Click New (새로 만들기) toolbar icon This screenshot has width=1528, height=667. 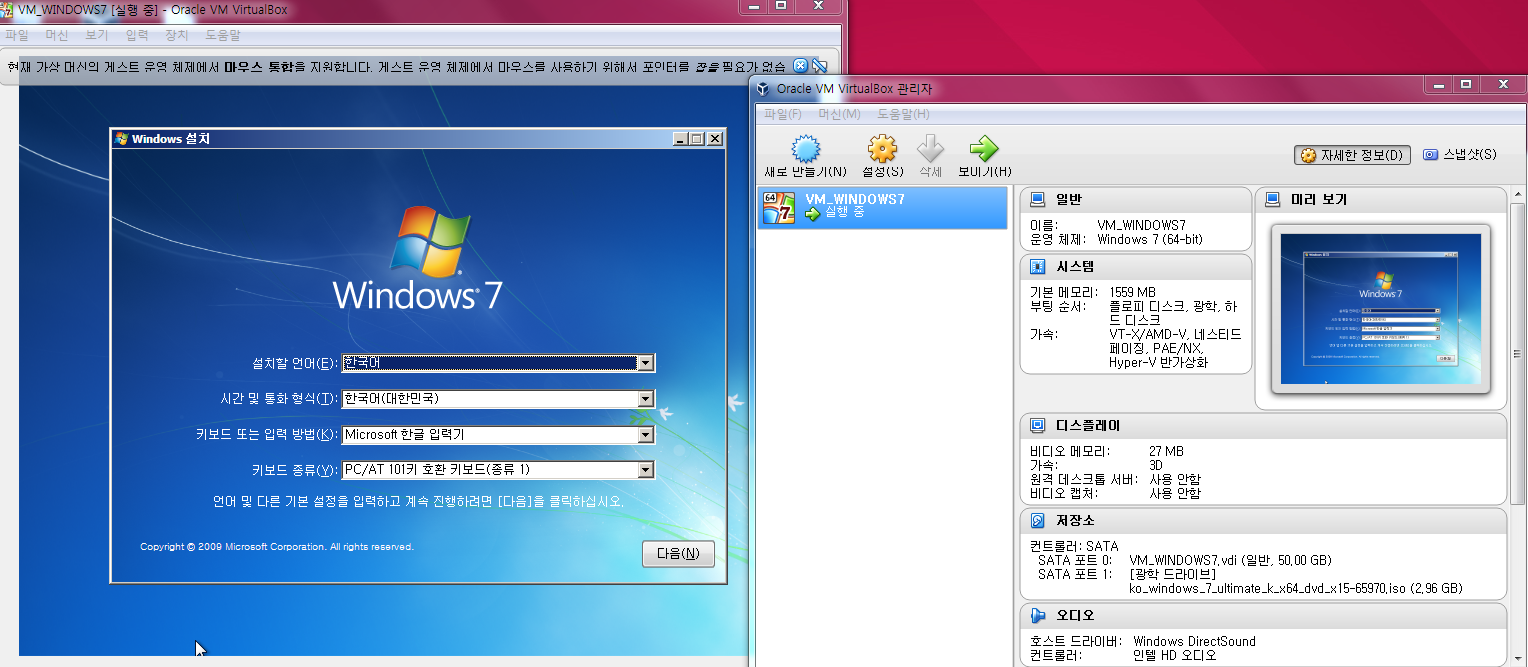[x=806, y=150]
